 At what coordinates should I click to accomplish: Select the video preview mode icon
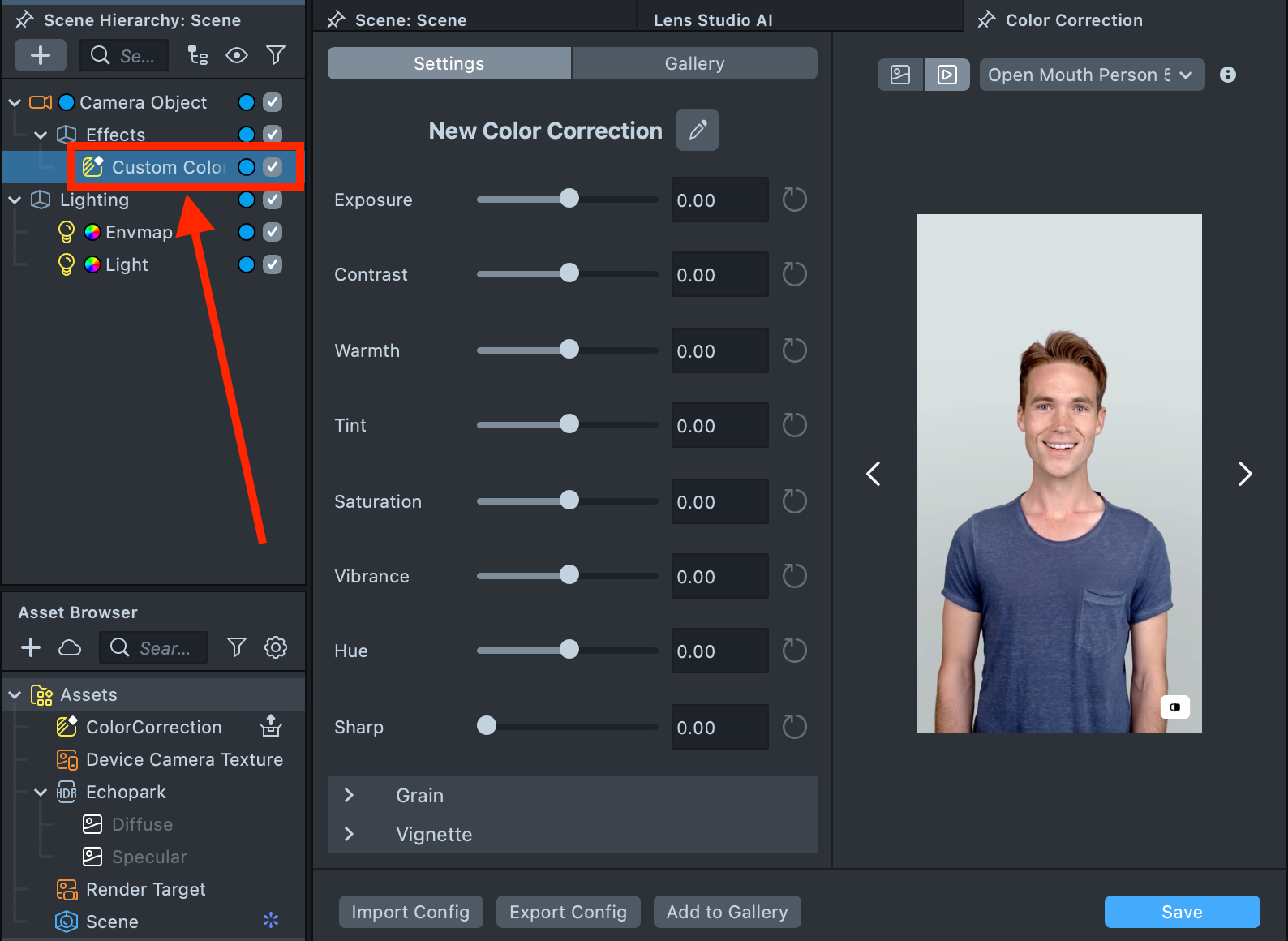point(947,75)
